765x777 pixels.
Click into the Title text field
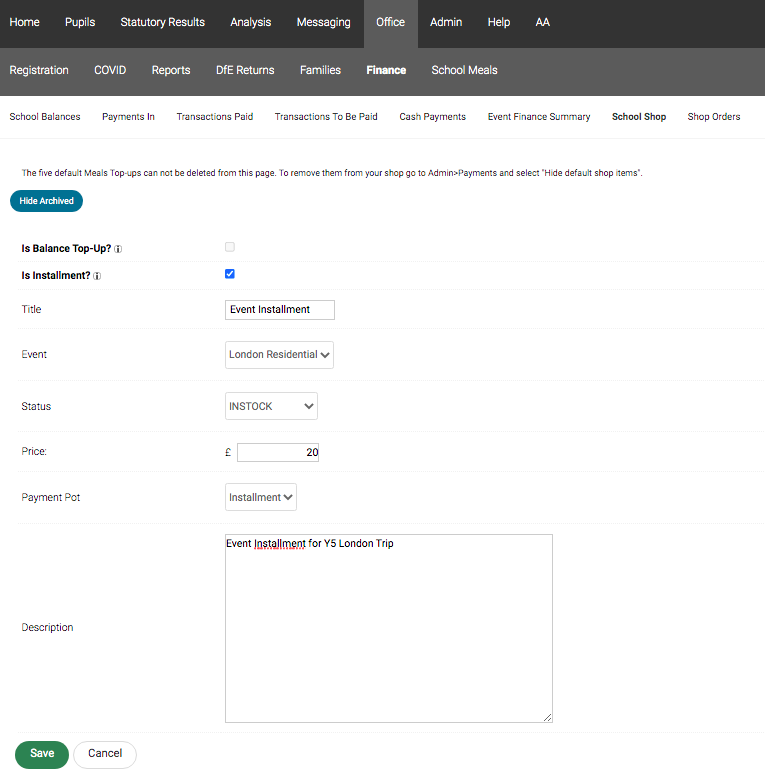tap(280, 310)
